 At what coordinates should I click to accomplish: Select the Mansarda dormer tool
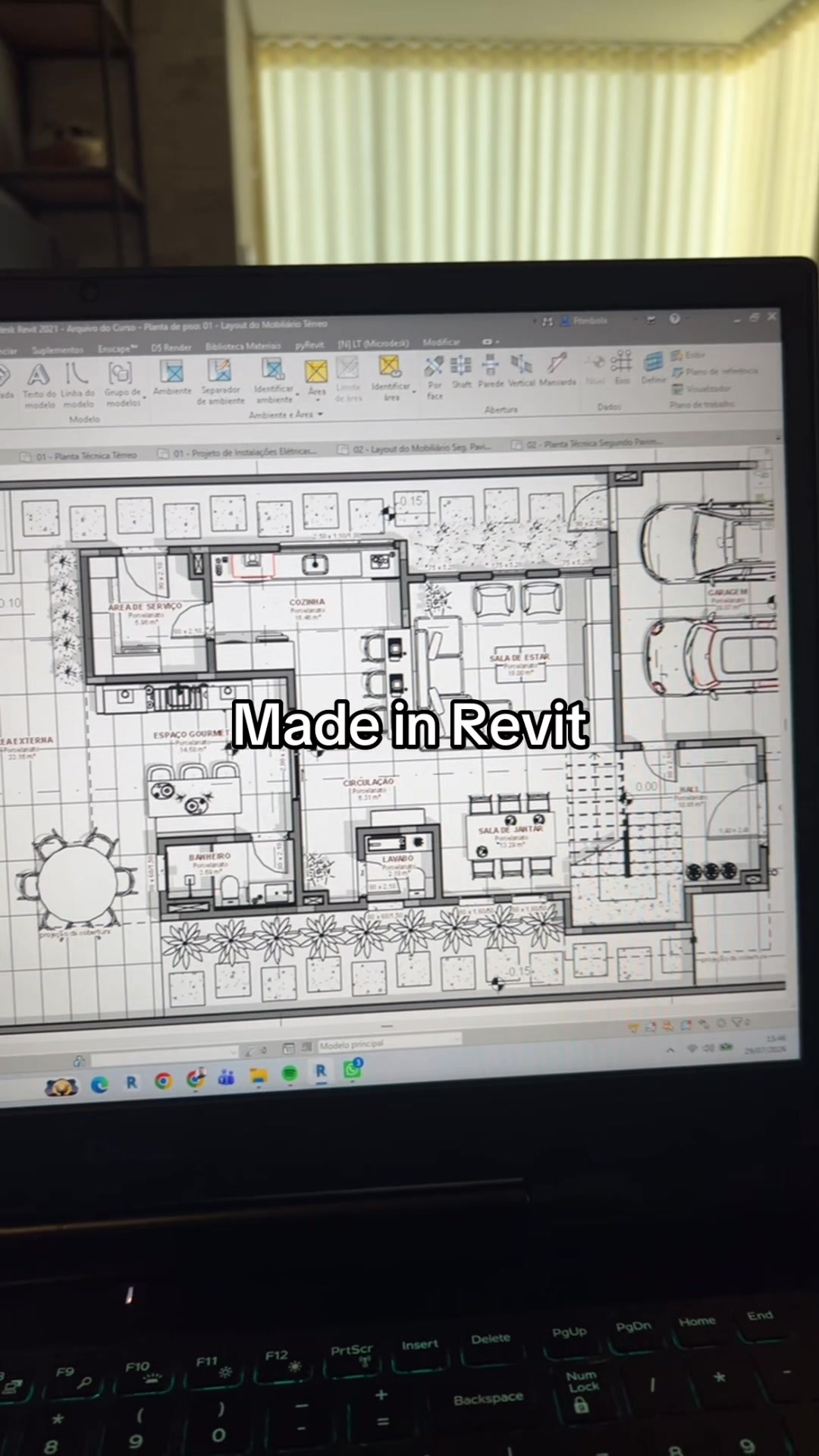pos(557,369)
